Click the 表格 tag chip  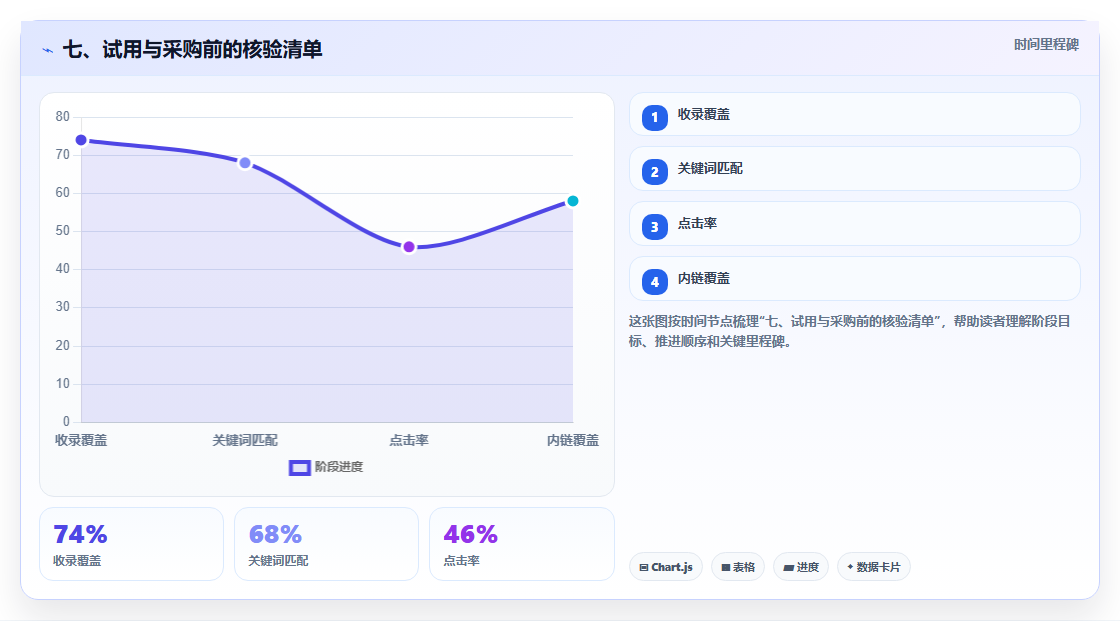tap(738, 567)
